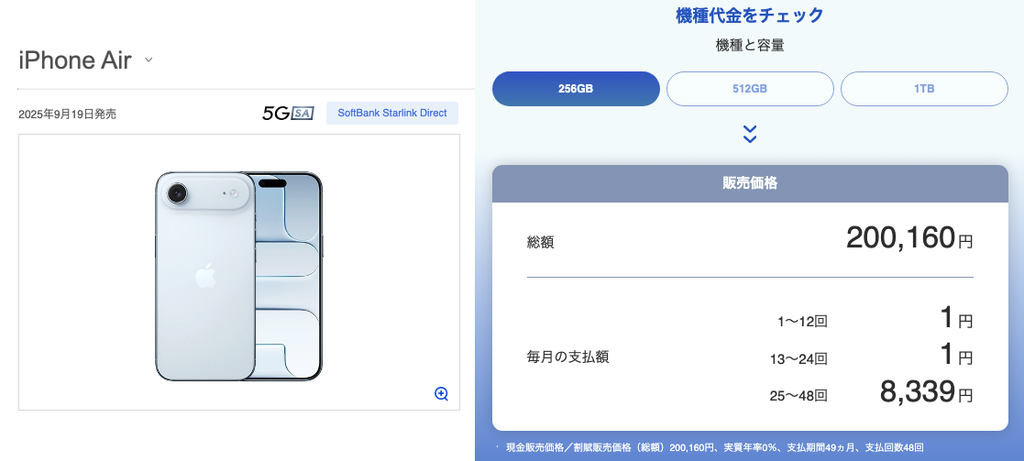
Task: Click the 5G SA network logo
Action: point(288,113)
